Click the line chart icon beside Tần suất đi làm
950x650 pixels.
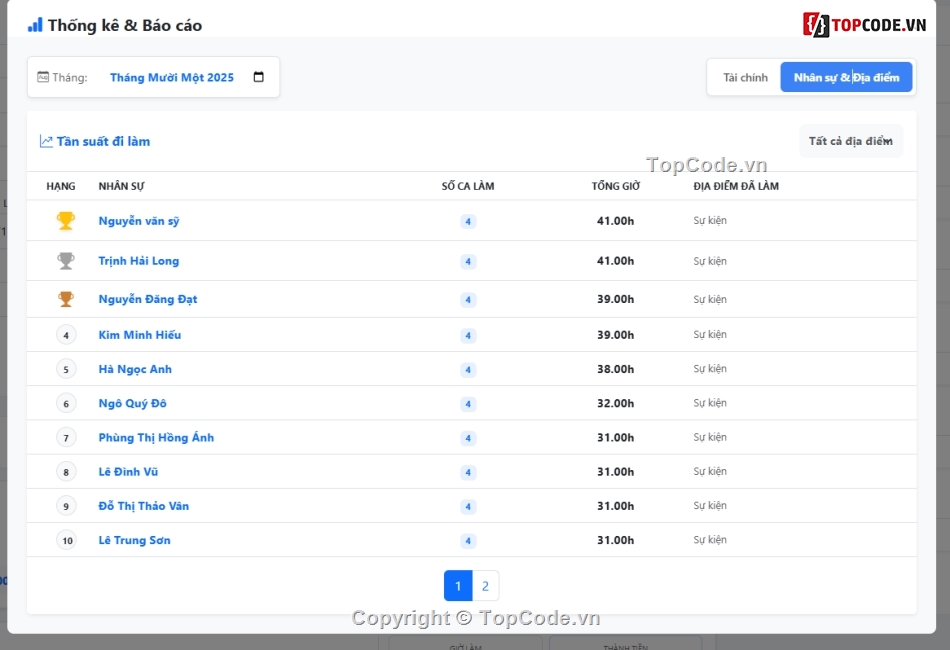click(x=46, y=141)
